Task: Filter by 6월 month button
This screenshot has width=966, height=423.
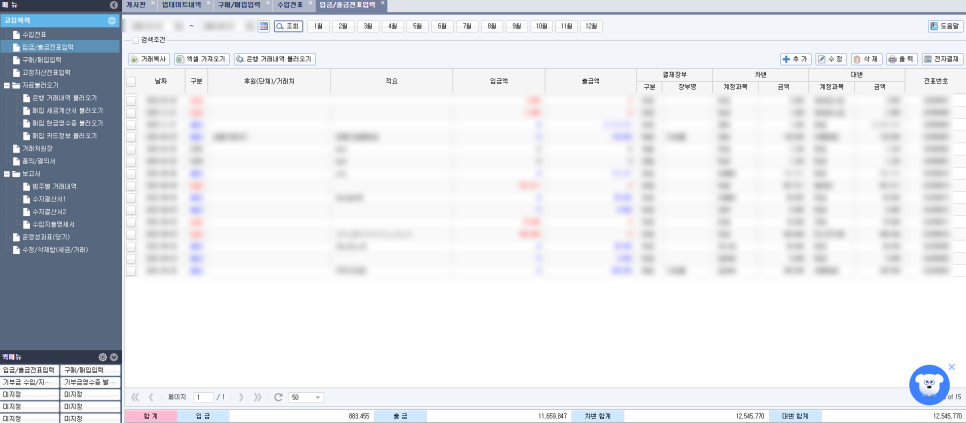Action: pos(442,26)
